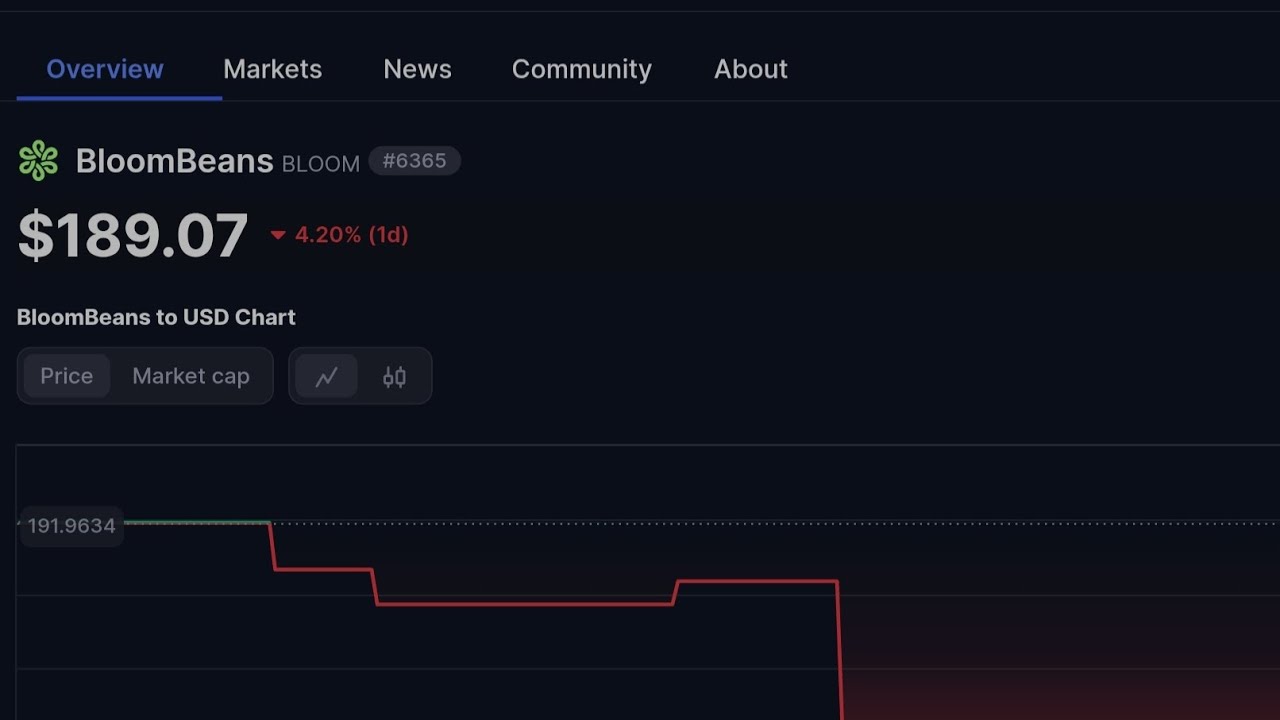Select the Market cap chart toggle
The width and height of the screenshot is (1280, 720).
191,376
